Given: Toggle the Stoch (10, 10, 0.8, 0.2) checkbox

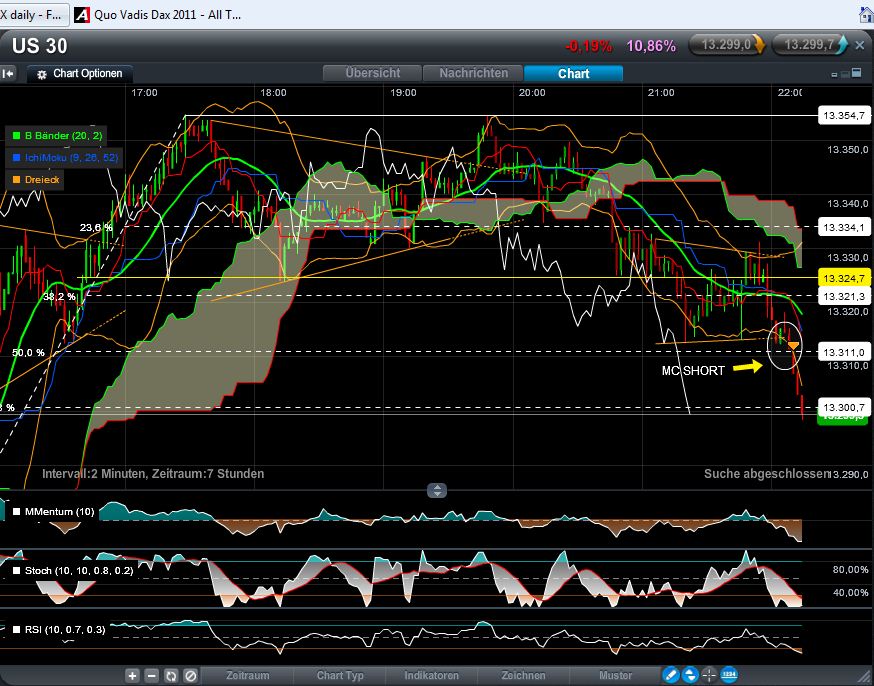Looking at the screenshot, I should click(x=17, y=571).
